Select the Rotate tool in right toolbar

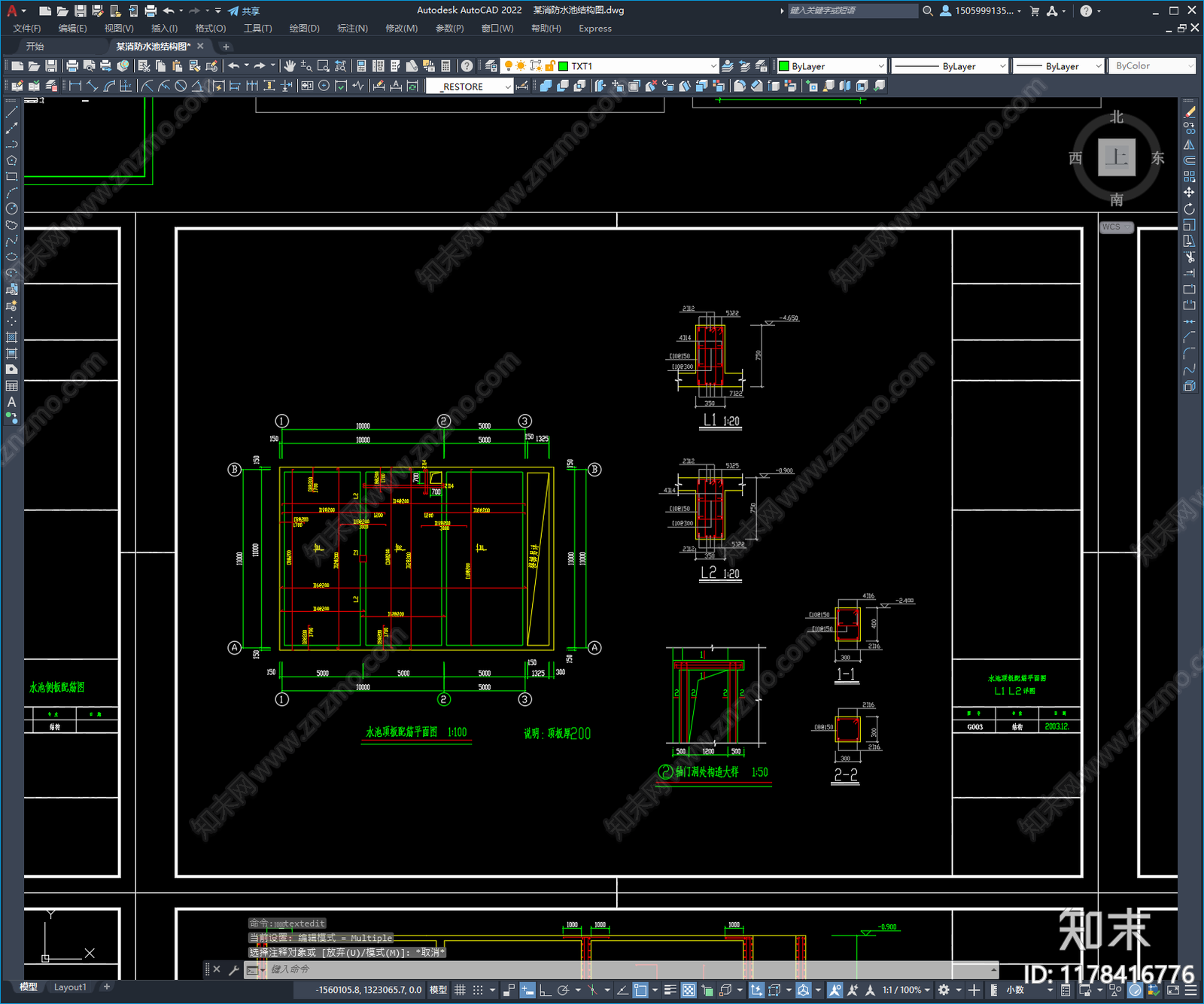tap(1189, 208)
